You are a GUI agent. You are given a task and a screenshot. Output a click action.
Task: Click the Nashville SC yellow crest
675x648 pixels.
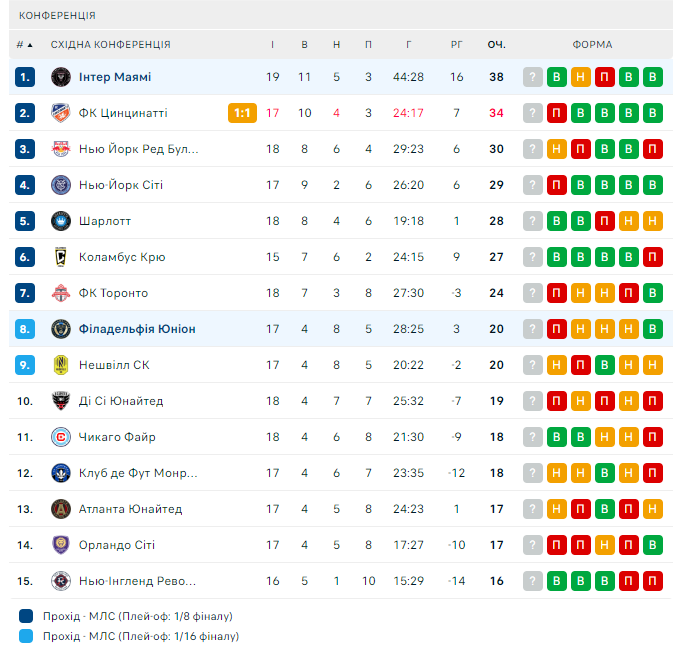60,365
